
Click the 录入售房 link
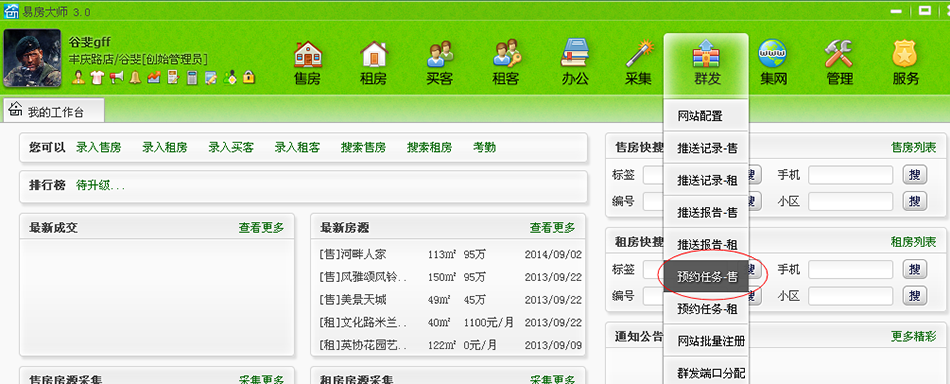(x=99, y=148)
